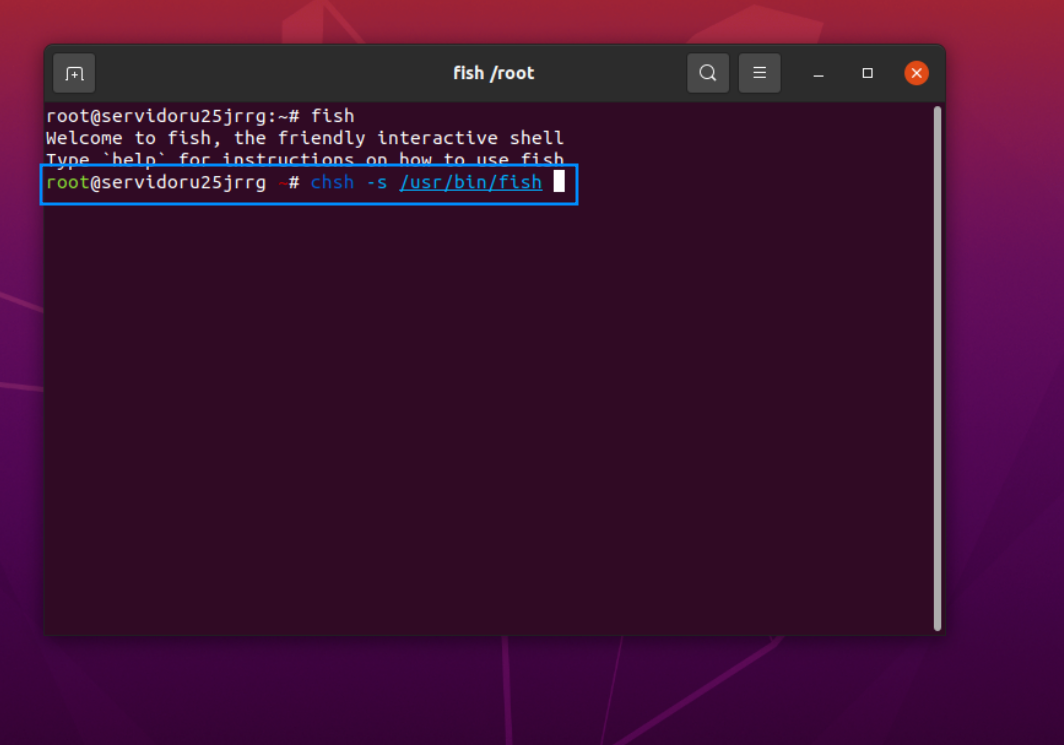Maximize the terminal window
This screenshot has height=745, width=1064.
coord(867,73)
